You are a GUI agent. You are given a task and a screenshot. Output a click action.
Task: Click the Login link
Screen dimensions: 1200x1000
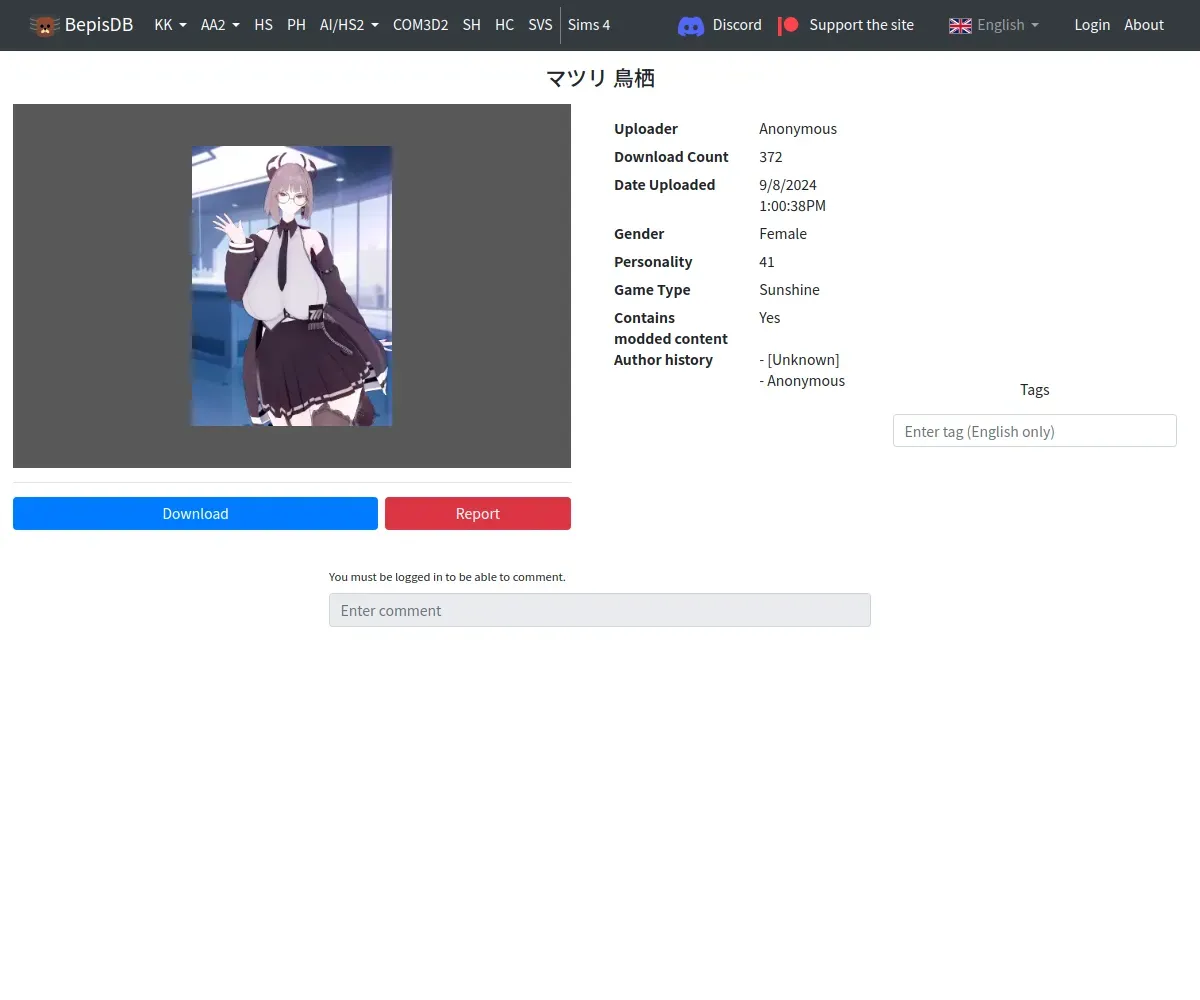pyautogui.click(x=1092, y=25)
